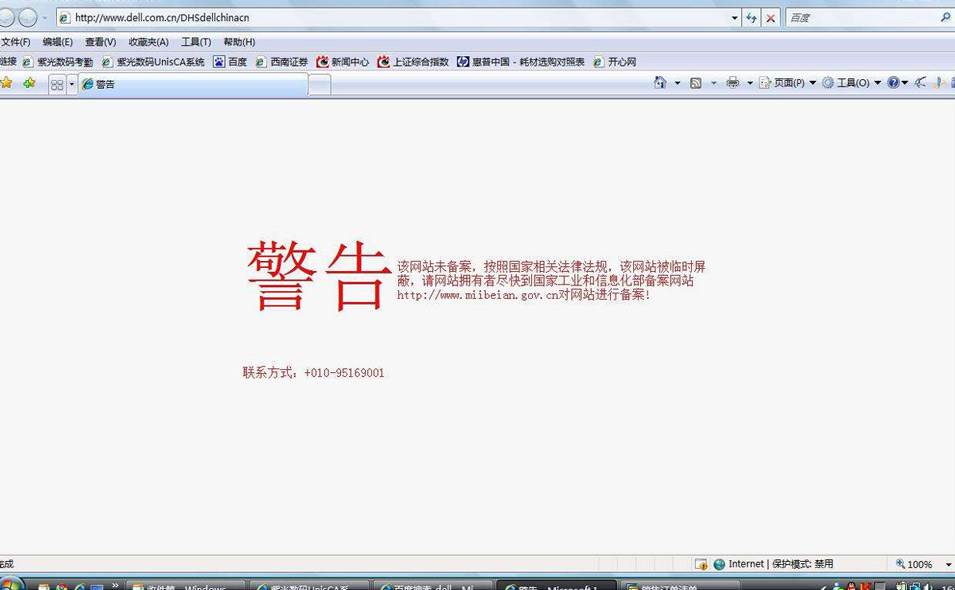This screenshot has width=955, height=590.
Task: Click the search magnifier icon
Action: coord(945,18)
